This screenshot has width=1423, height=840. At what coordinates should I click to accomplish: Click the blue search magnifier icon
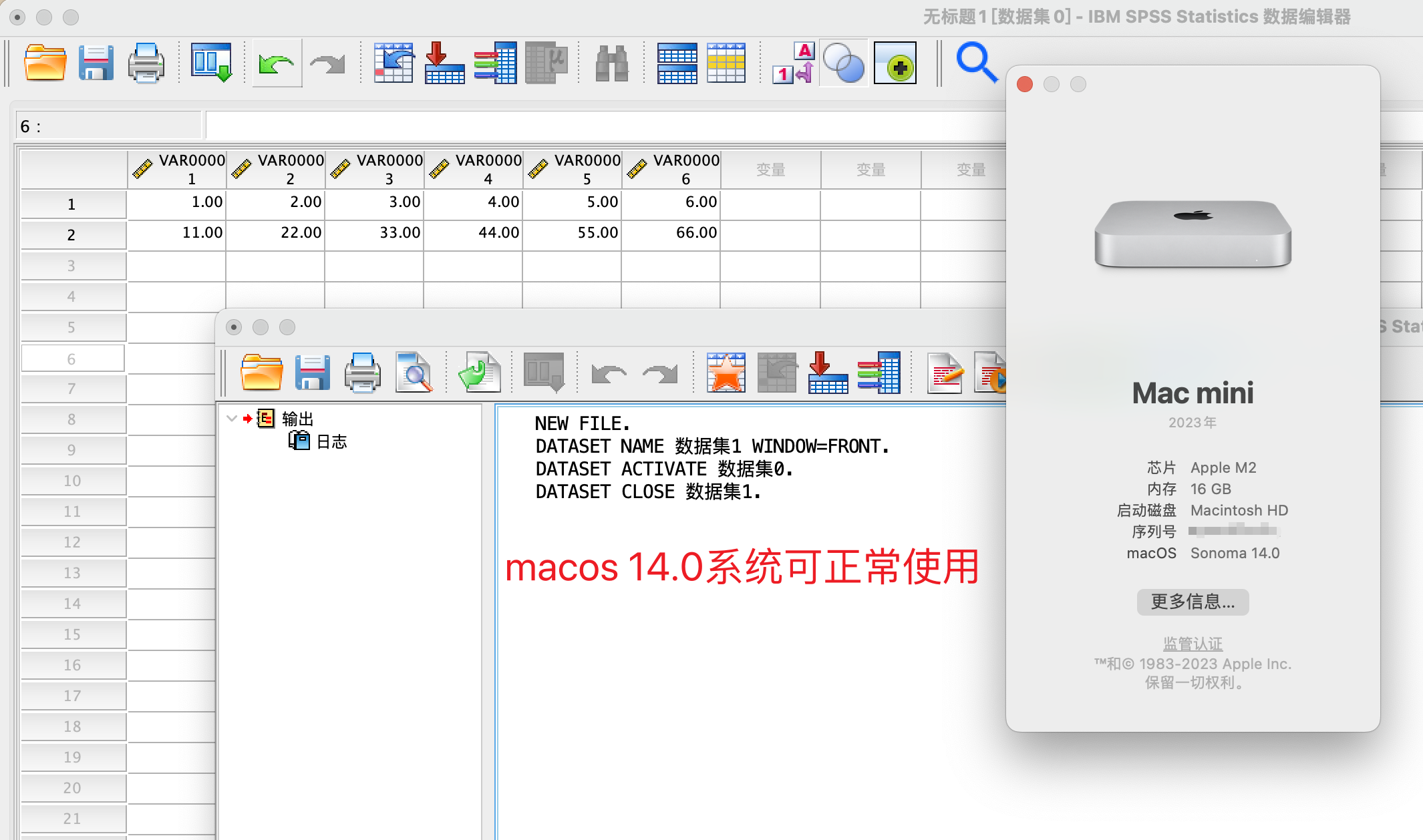click(x=976, y=63)
